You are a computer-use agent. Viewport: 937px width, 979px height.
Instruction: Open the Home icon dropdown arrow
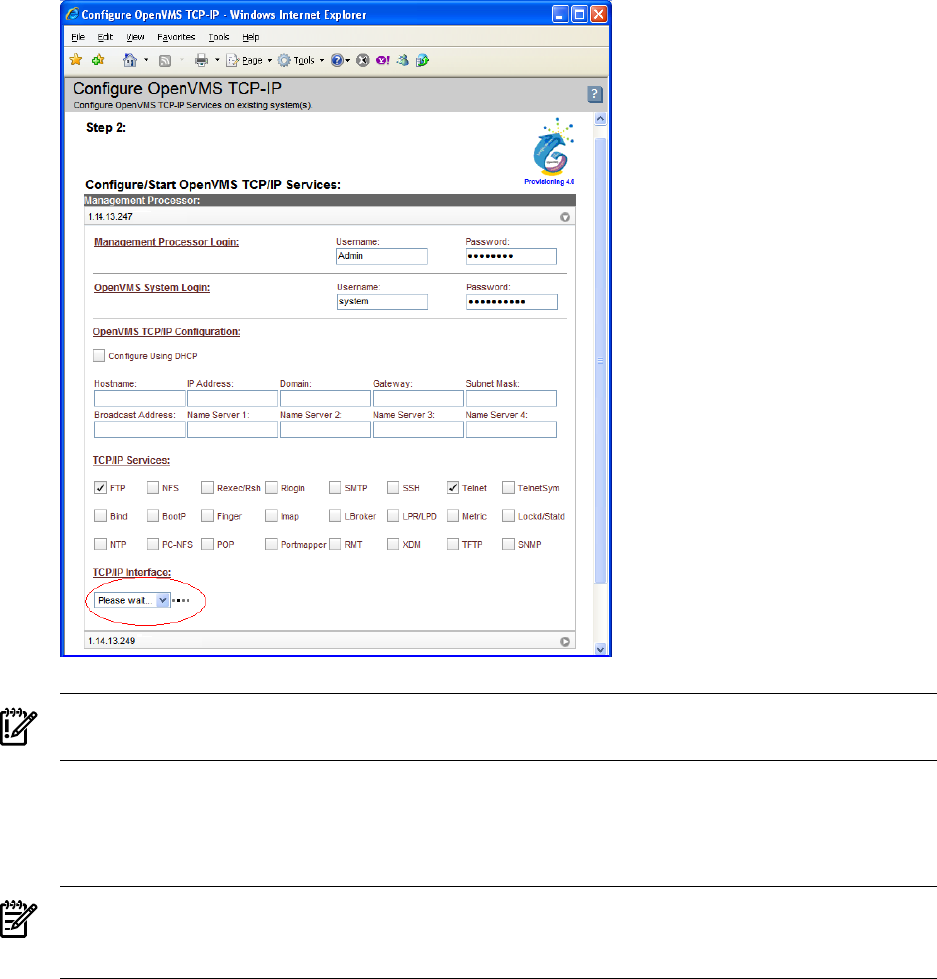146,60
